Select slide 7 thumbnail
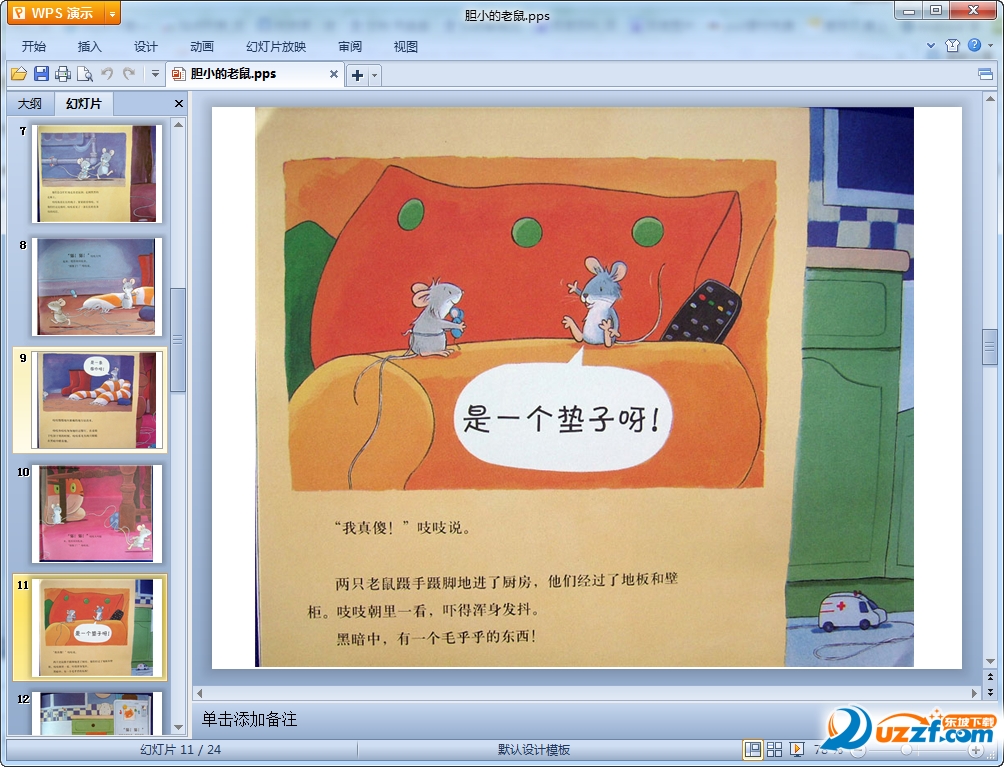This screenshot has width=1004, height=767. (x=97, y=174)
